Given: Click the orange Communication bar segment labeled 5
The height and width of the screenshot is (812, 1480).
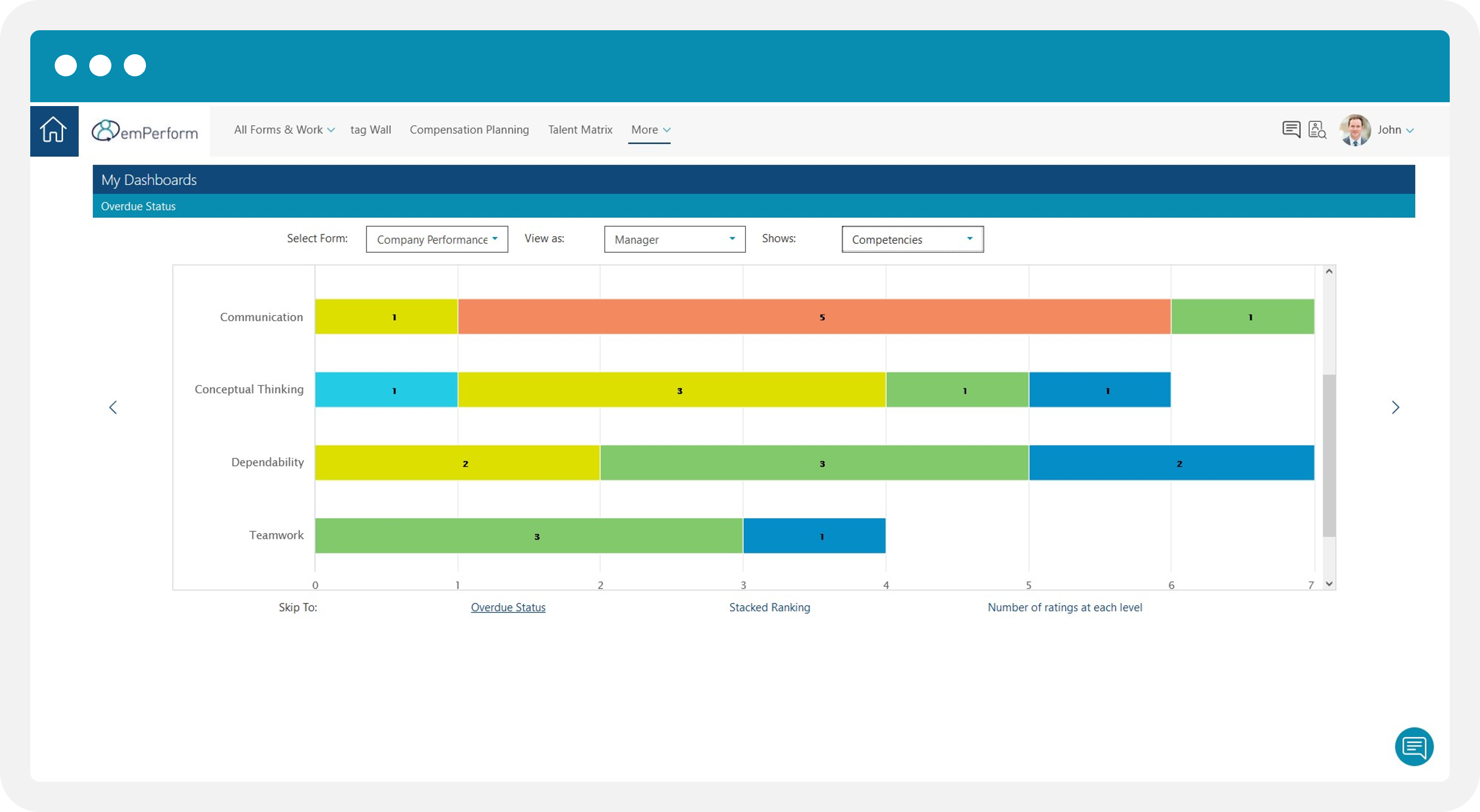Looking at the screenshot, I should click(x=821, y=316).
